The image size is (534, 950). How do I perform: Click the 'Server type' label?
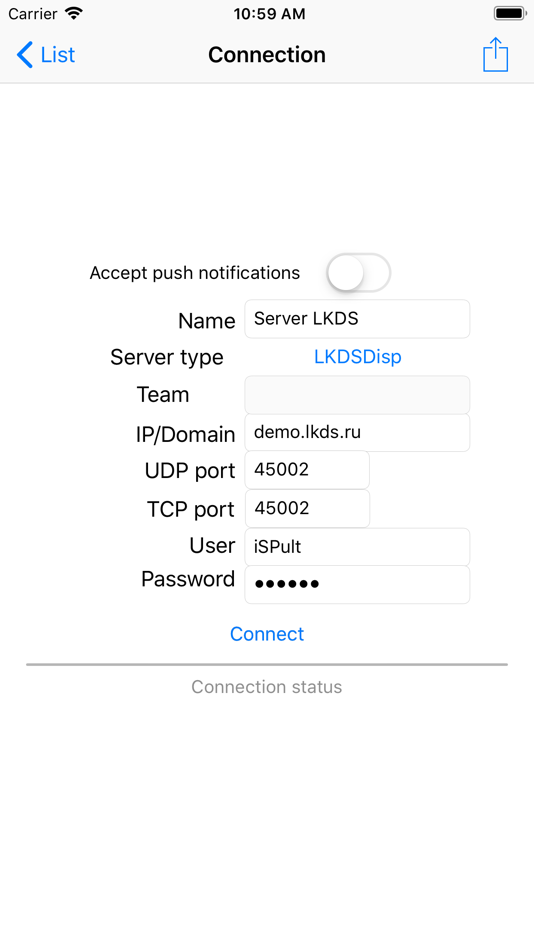[x=167, y=357]
